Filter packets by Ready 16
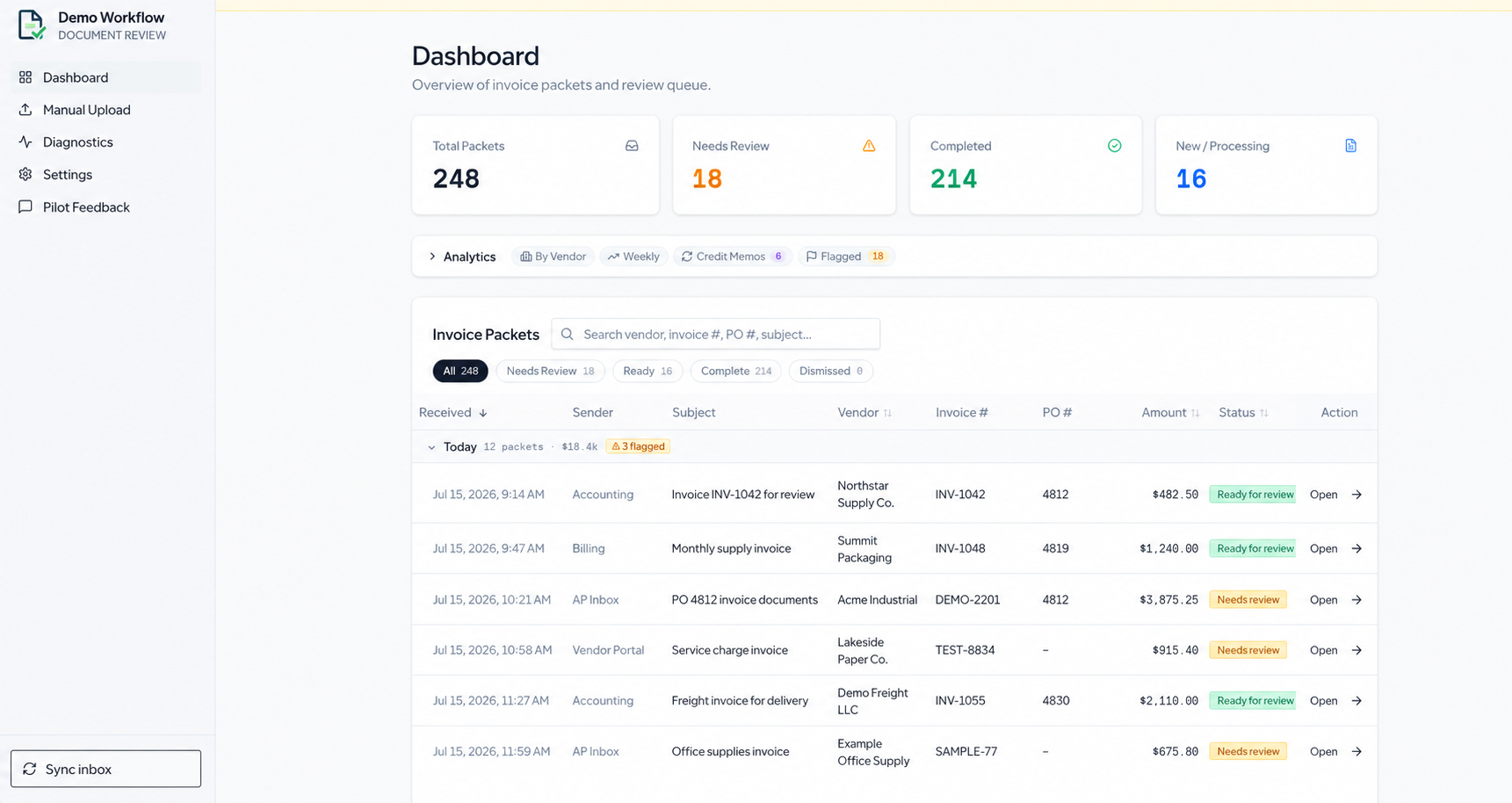The height and width of the screenshot is (803, 1512). point(647,371)
